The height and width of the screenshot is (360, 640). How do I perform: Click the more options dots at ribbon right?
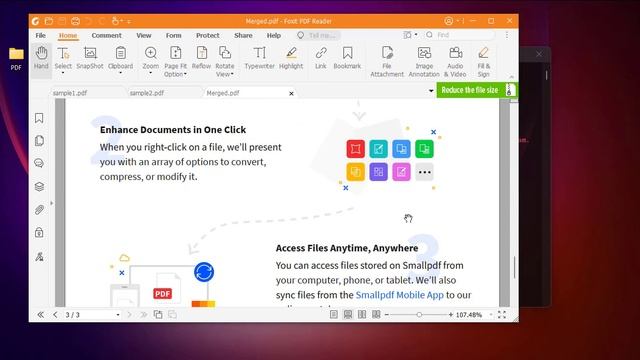[507, 35]
